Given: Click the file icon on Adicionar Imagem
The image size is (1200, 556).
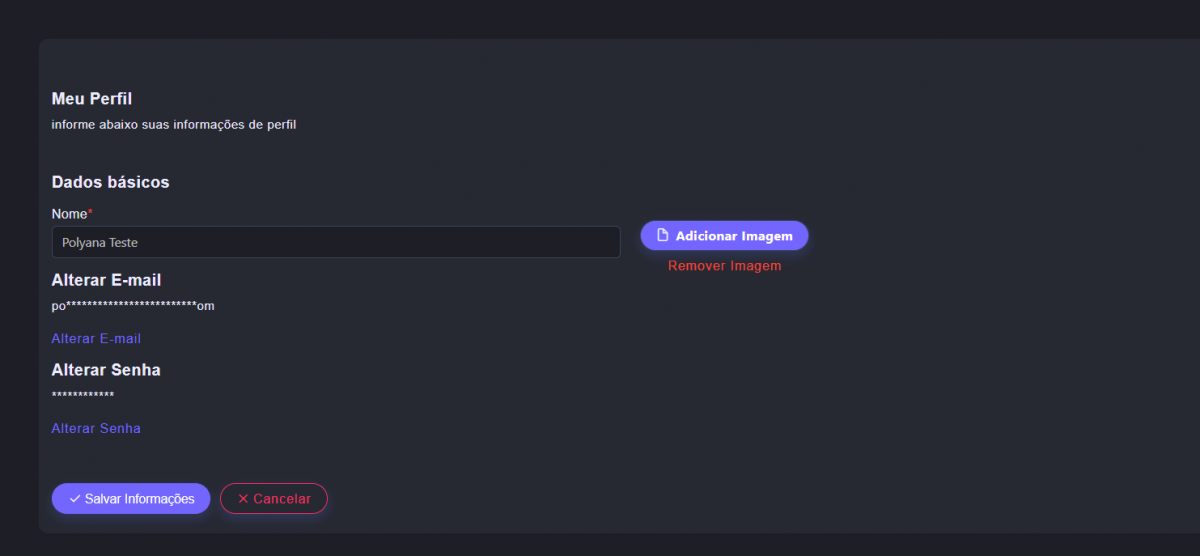Looking at the screenshot, I should [662, 236].
